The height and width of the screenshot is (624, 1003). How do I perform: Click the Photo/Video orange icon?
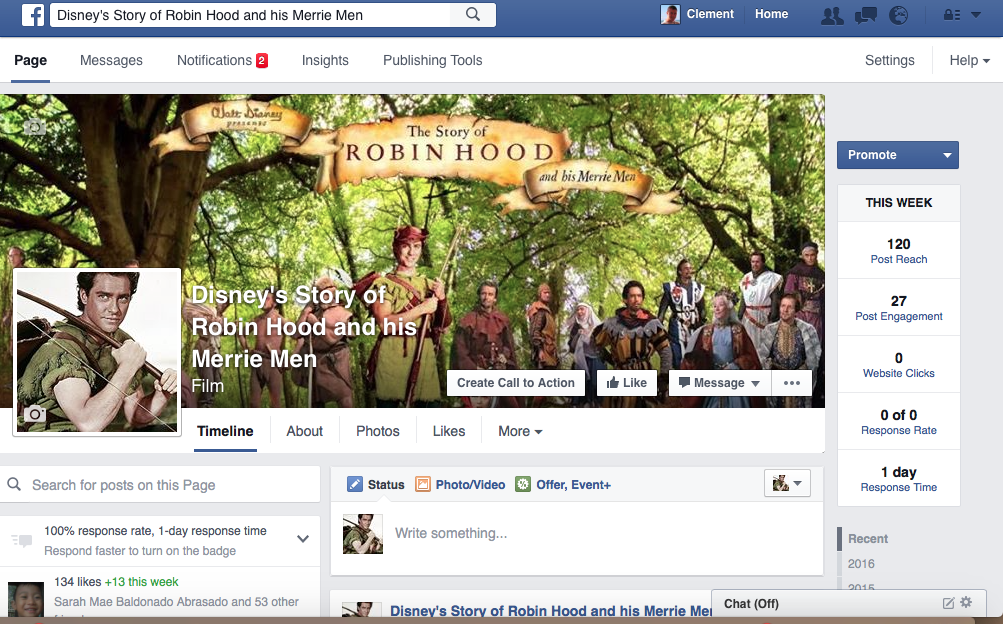(423, 484)
